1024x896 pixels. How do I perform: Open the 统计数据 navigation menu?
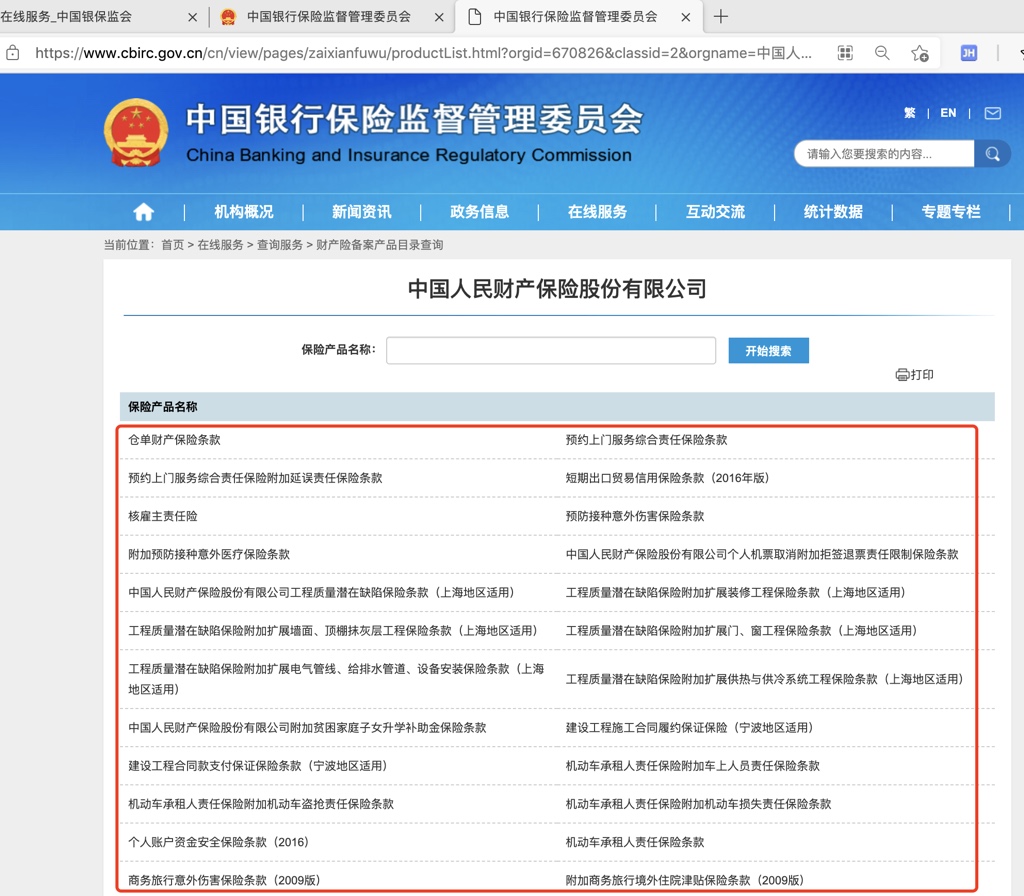tap(833, 212)
